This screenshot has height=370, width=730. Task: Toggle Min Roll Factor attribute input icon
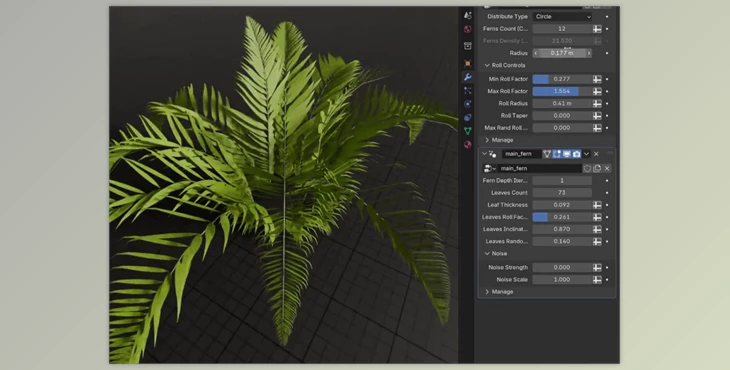597,79
